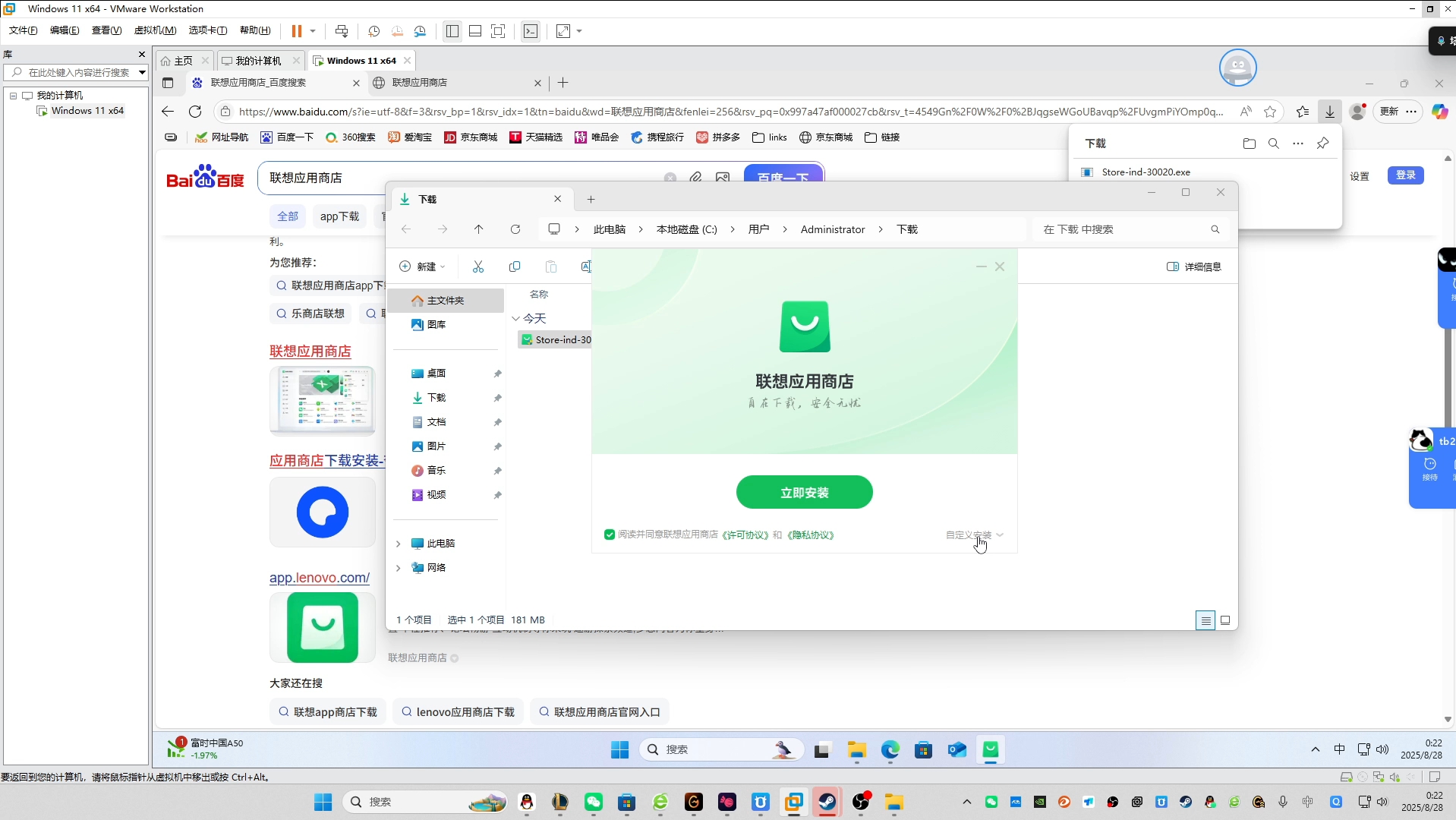Take a snapshot of the virtual machine
Image resolution: width=1456 pixels, height=820 pixels.
point(373,31)
